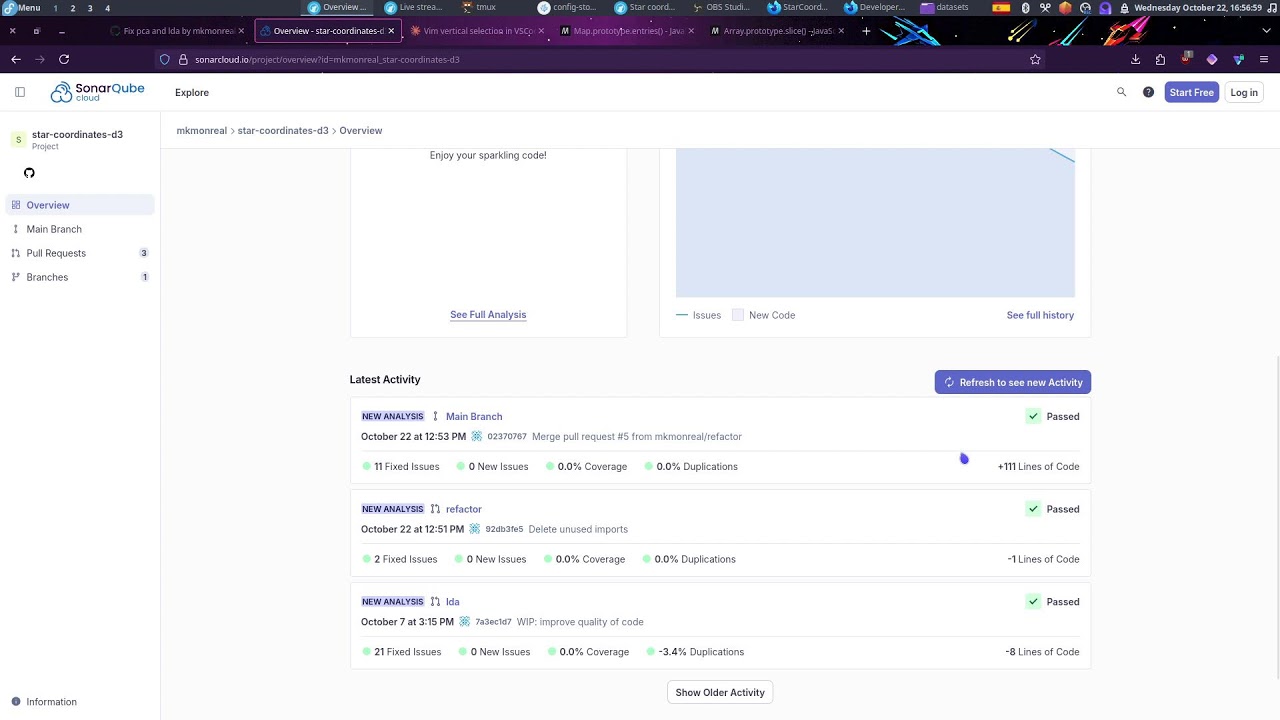Open the help question mark icon
This screenshot has width=1280, height=720.
point(1148,92)
